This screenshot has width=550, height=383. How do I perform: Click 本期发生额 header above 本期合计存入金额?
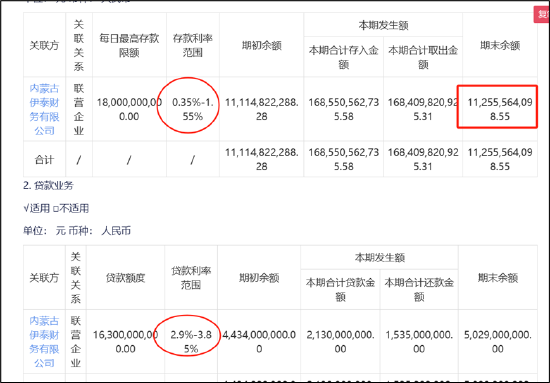(x=383, y=25)
